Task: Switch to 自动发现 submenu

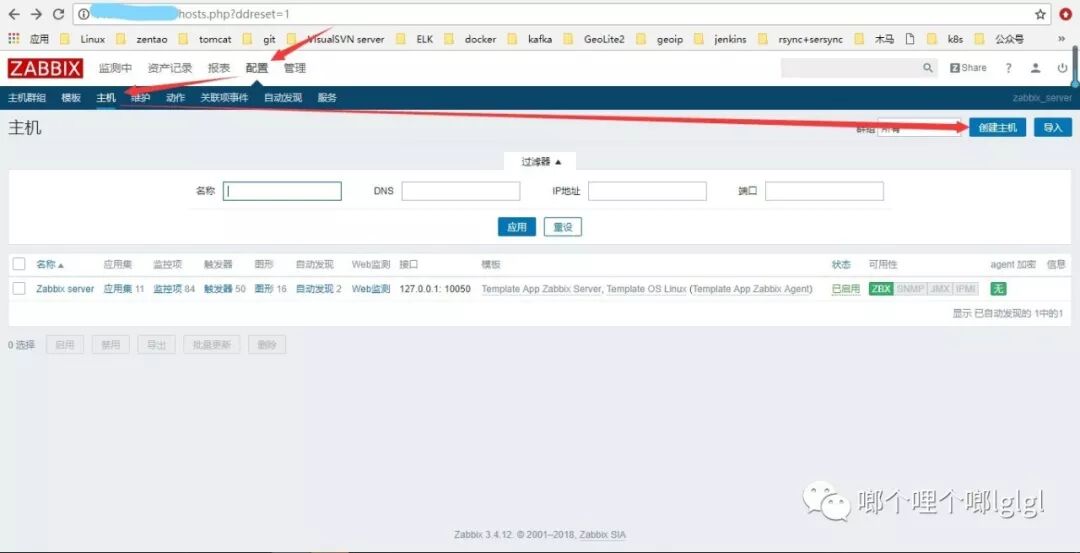Action: pyautogui.click(x=282, y=98)
